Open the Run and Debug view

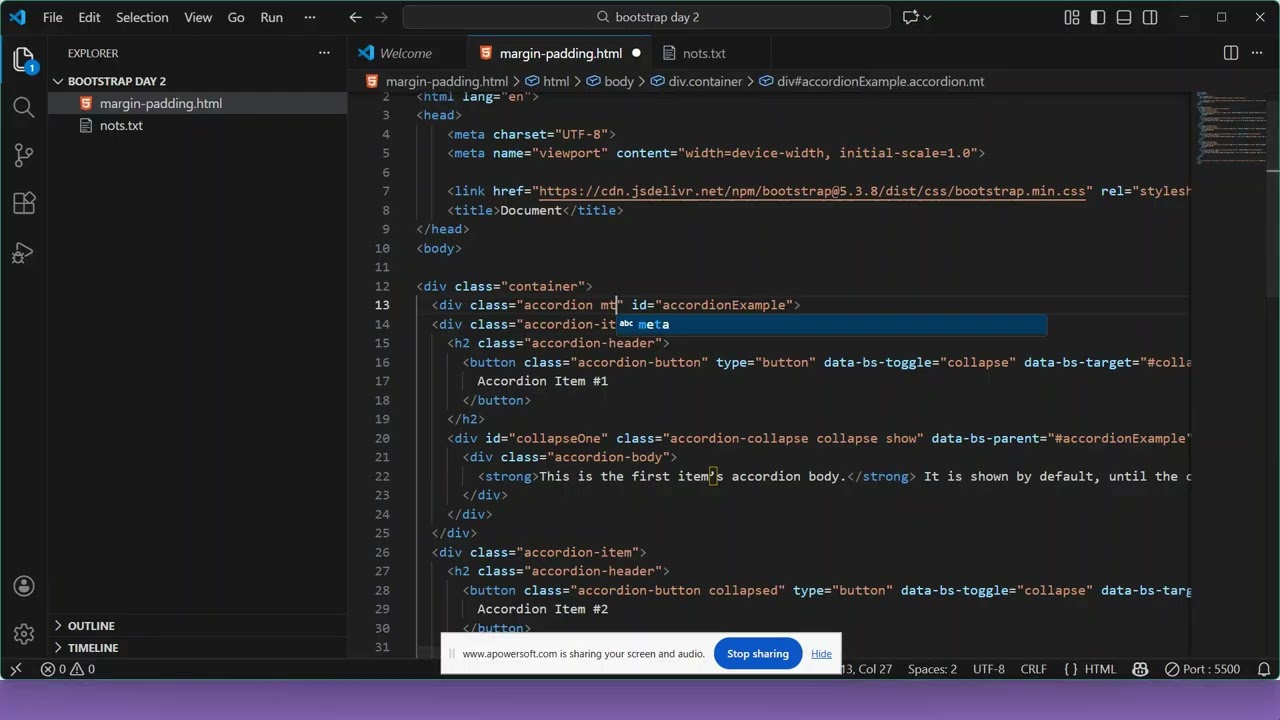(x=24, y=252)
